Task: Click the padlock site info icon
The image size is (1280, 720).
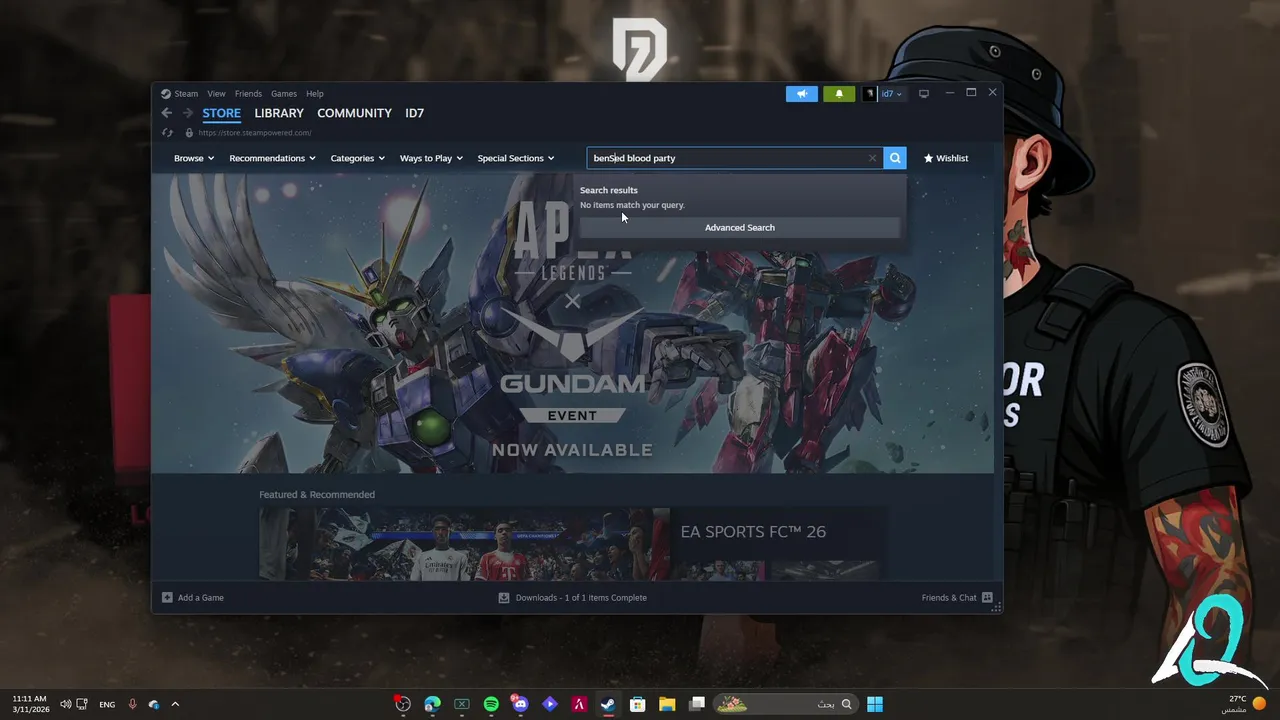Action: coord(189,133)
